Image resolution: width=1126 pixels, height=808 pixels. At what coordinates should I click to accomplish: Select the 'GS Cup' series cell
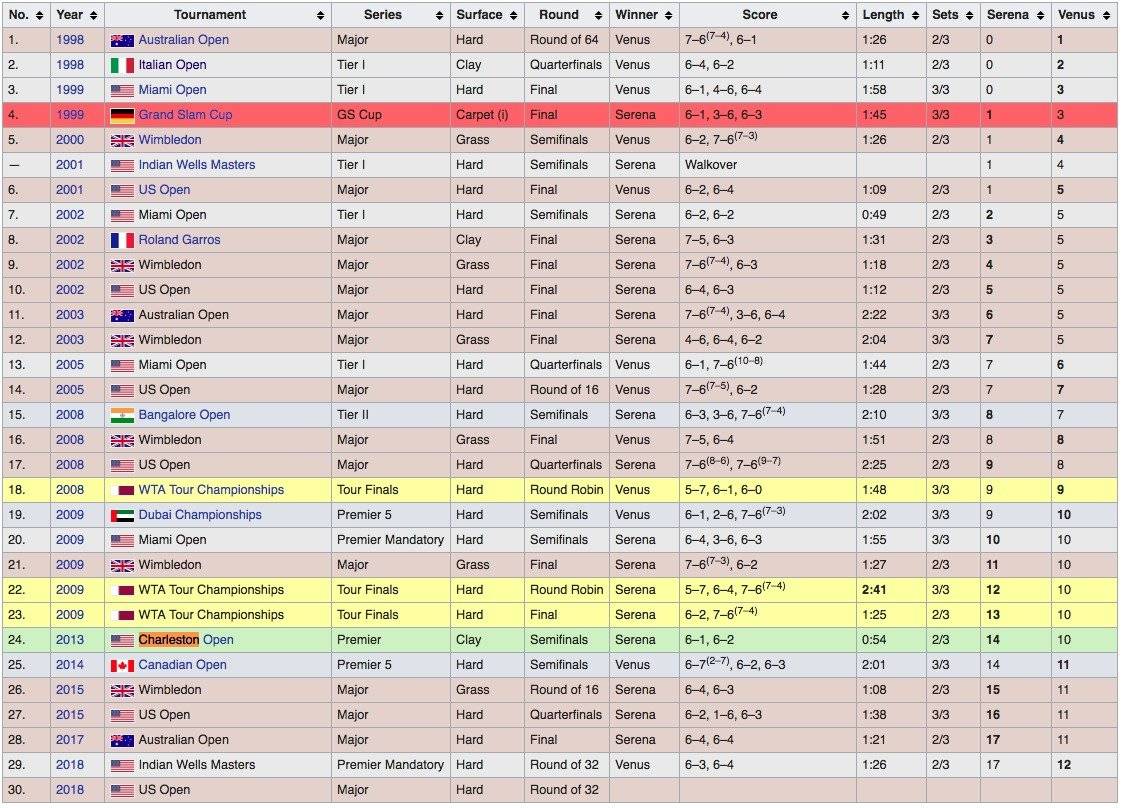click(391, 114)
